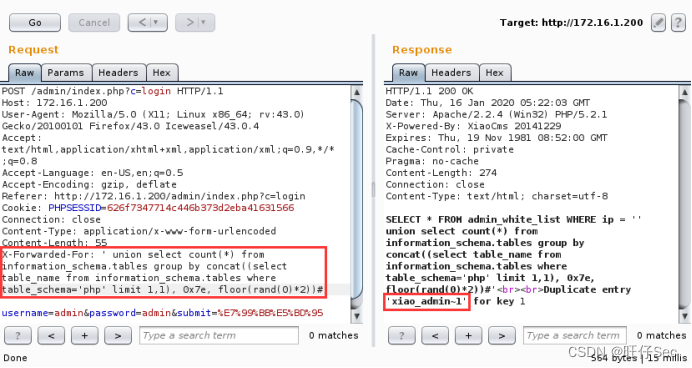Open the next-request history dropdown arrow
692x368 pixels.
[203, 23]
